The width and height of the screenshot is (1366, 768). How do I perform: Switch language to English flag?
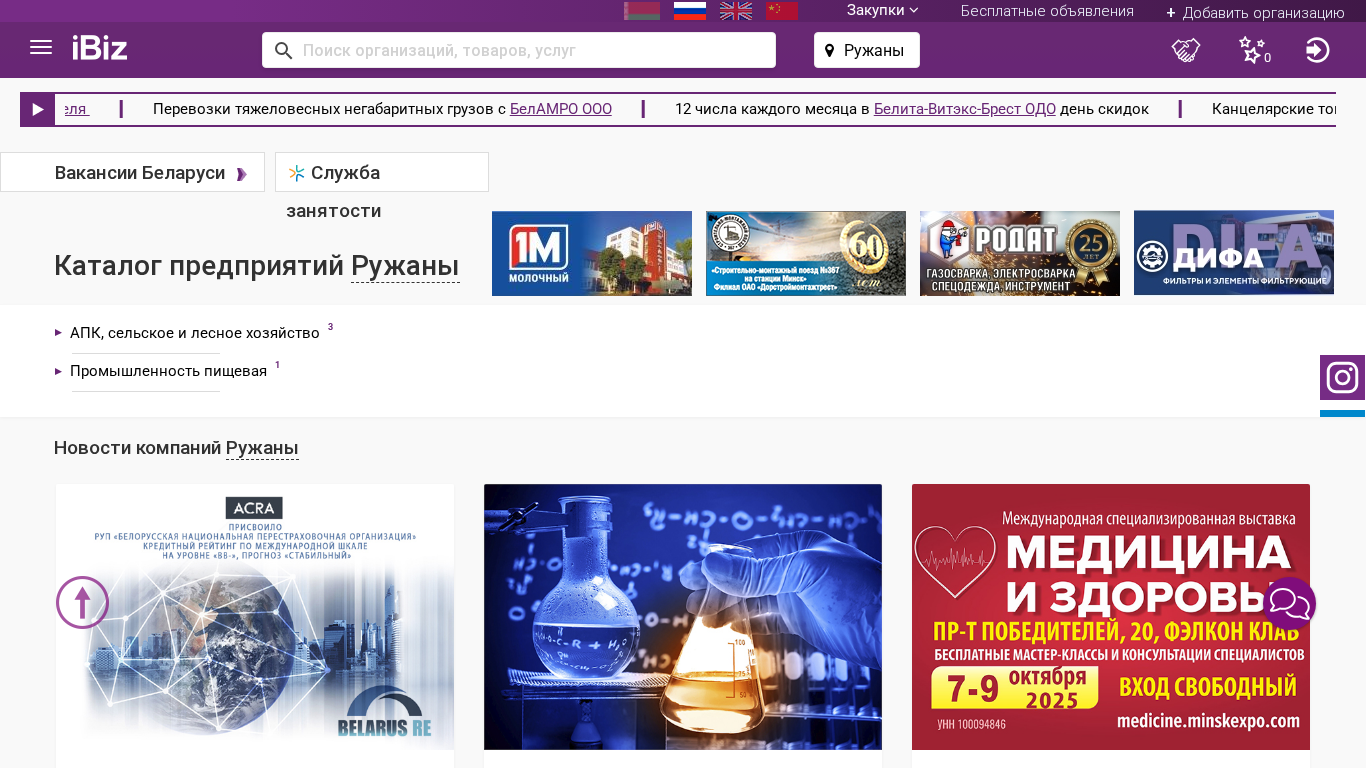click(x=736, y=11)
